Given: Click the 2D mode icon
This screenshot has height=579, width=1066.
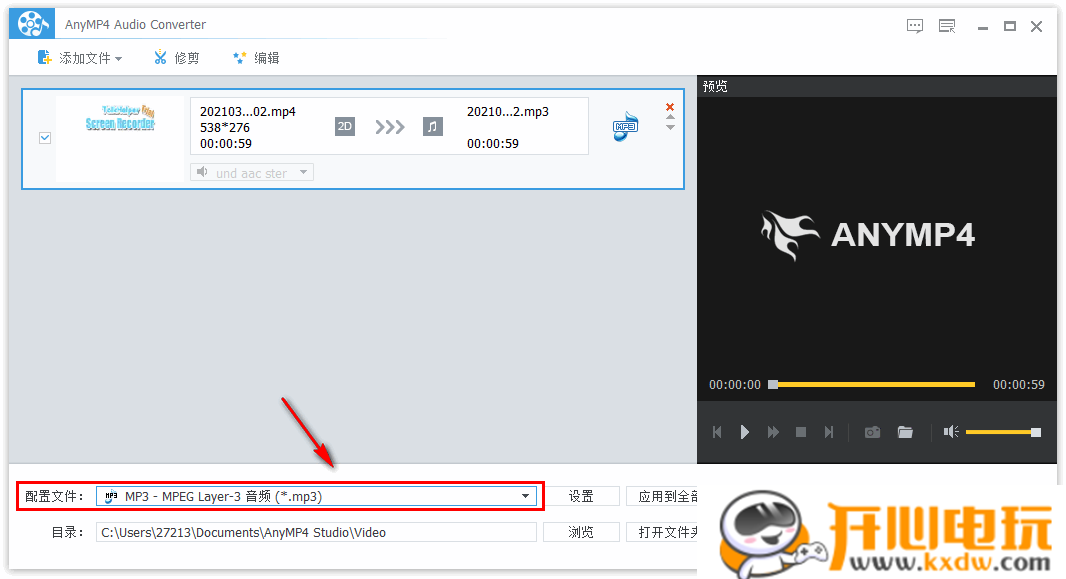Looking at the screenshot, I should tap(345, 126).
